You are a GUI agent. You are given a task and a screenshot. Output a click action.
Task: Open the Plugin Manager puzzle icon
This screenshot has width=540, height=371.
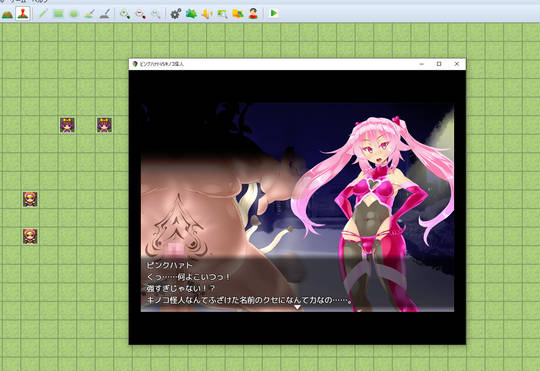pyautogui.click(x=191, y=14)
